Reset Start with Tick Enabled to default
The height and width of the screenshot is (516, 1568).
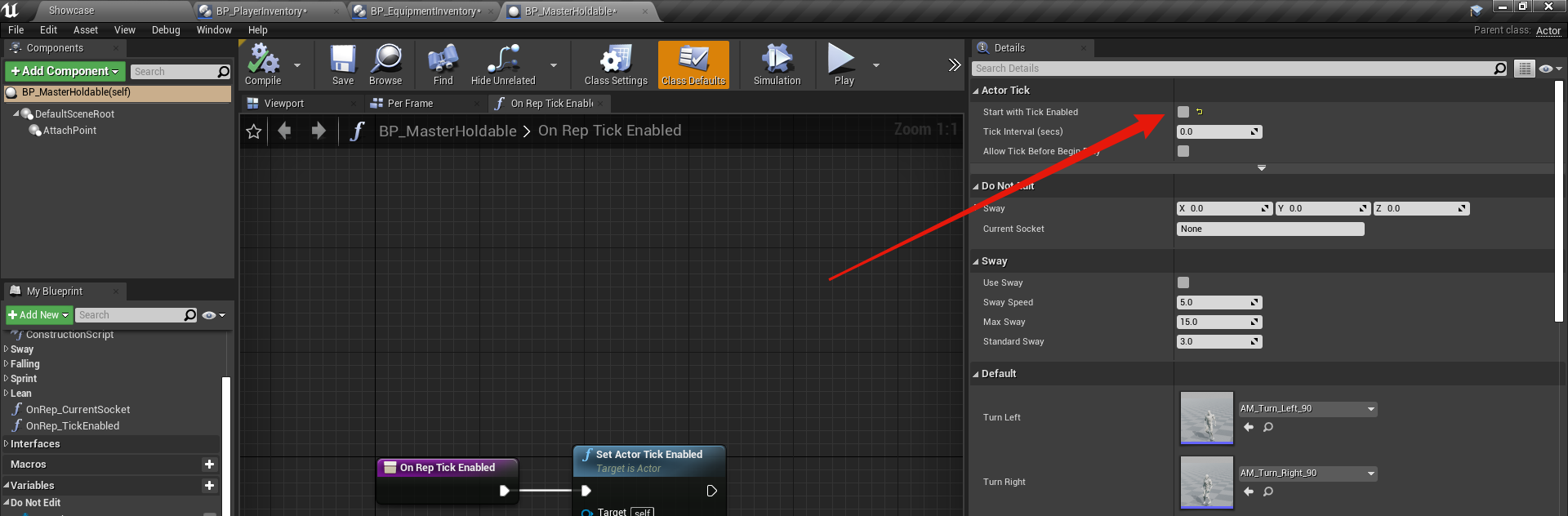click(1199, 112)
